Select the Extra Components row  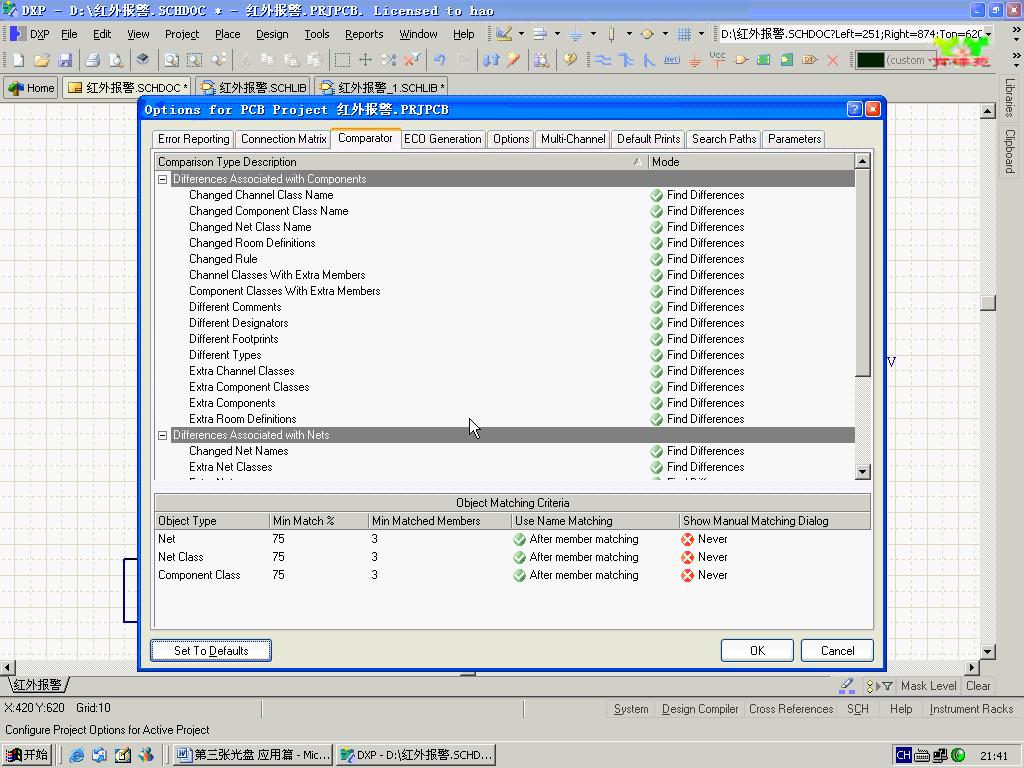coord(505,403)
